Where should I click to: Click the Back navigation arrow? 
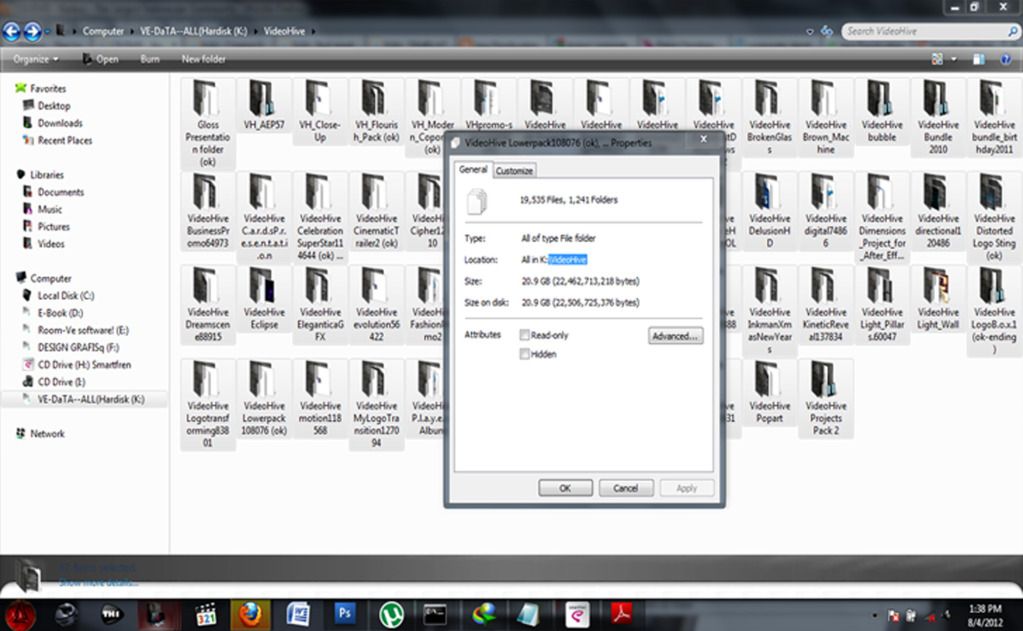pyautogui.click(x=11, y=31)
